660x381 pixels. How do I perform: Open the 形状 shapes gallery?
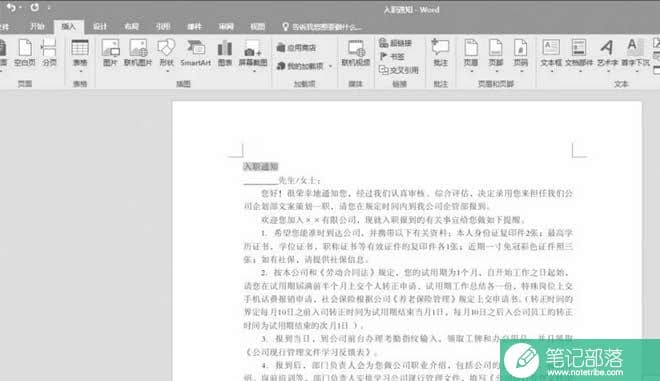click(167, 55)
